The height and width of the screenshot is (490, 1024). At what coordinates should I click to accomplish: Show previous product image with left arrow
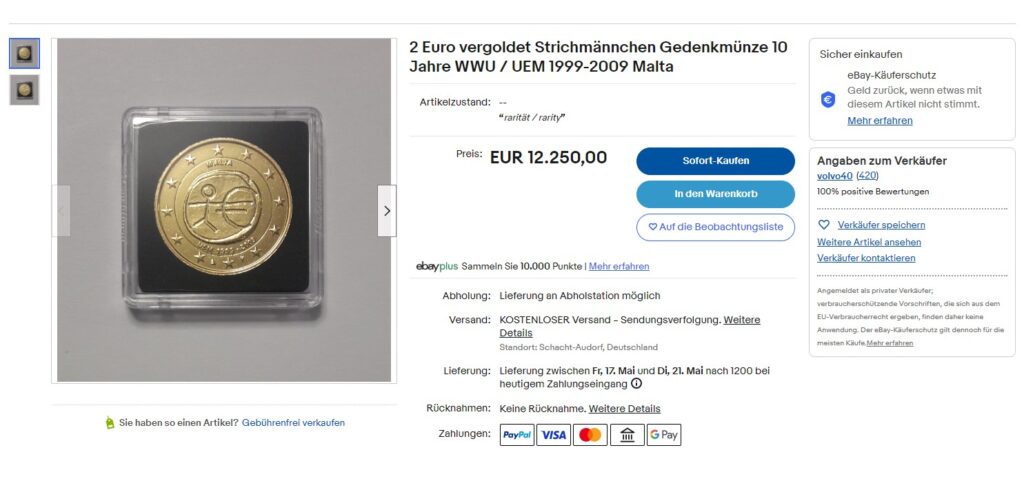(61, 210)
